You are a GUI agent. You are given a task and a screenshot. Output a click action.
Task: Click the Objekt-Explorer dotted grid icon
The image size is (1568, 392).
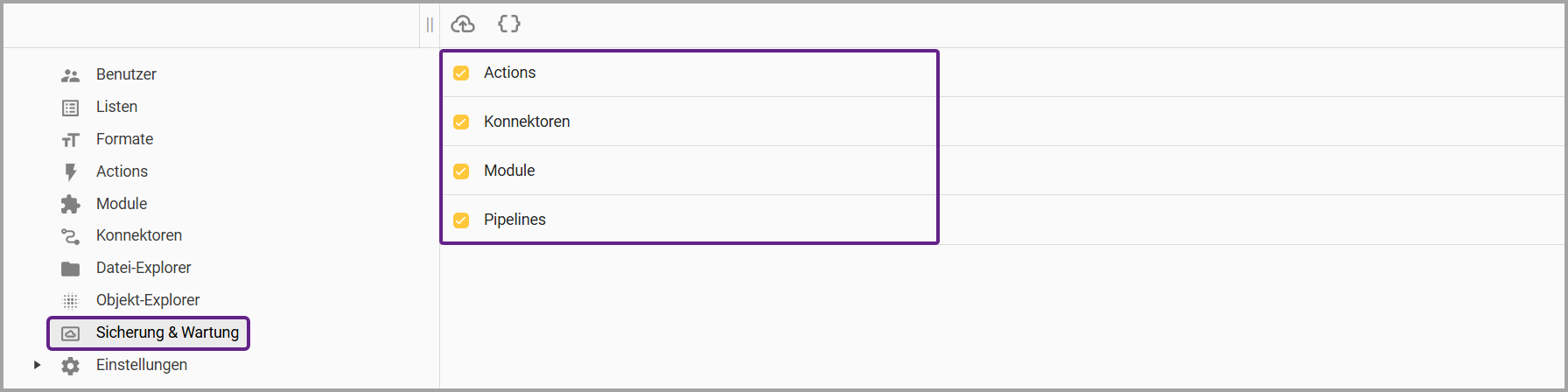[71, 301]
